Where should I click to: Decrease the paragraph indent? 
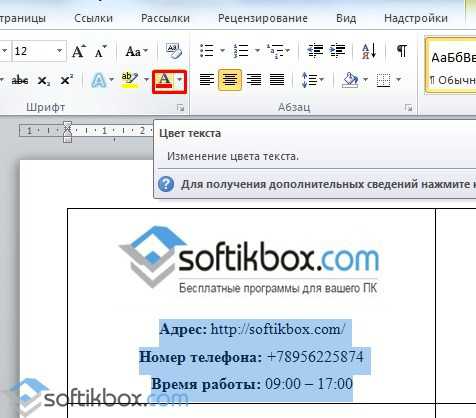tap(315, 51)
